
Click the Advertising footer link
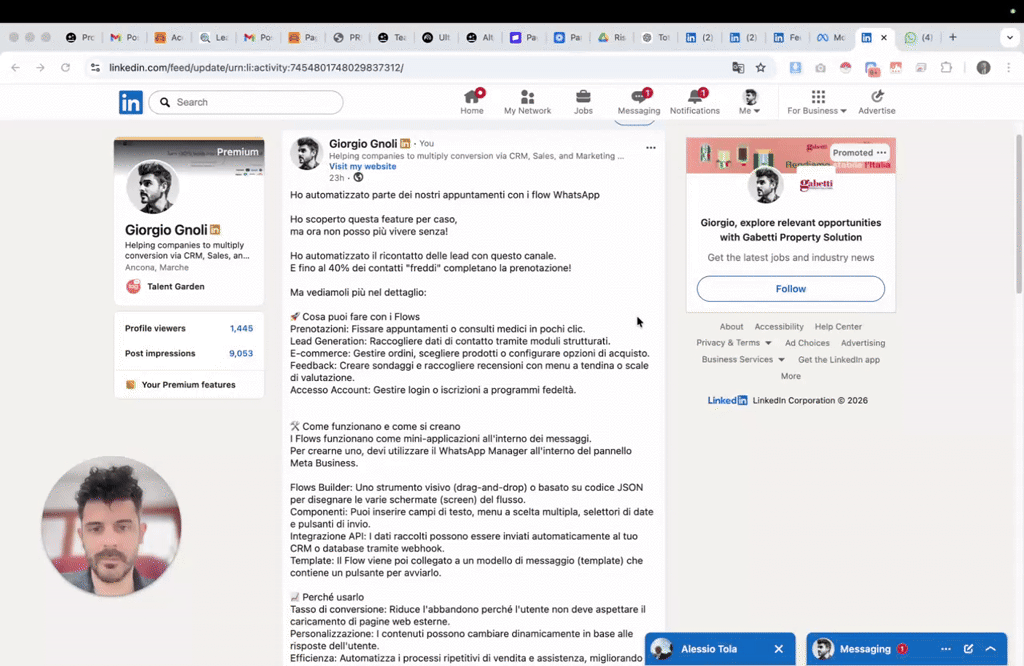(863, 343)
